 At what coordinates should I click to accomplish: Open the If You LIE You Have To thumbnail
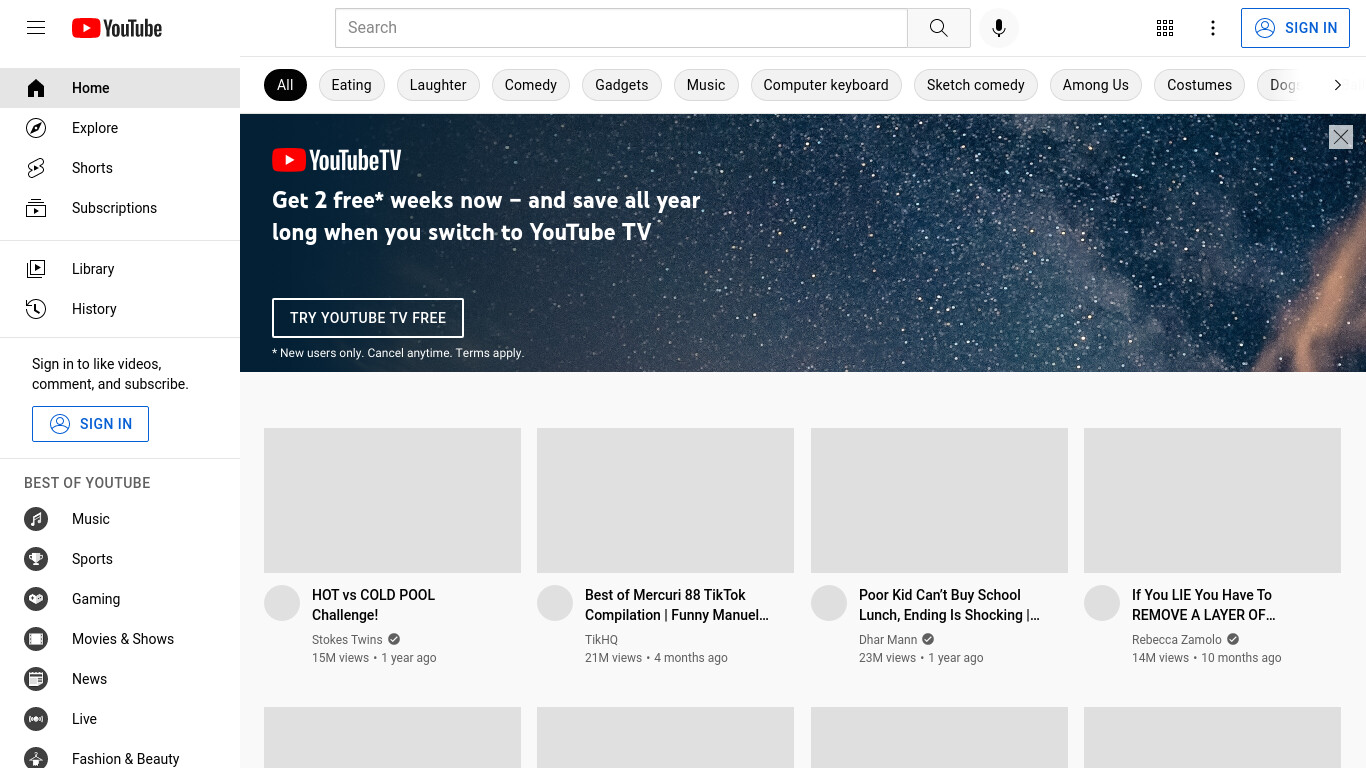1212,501
